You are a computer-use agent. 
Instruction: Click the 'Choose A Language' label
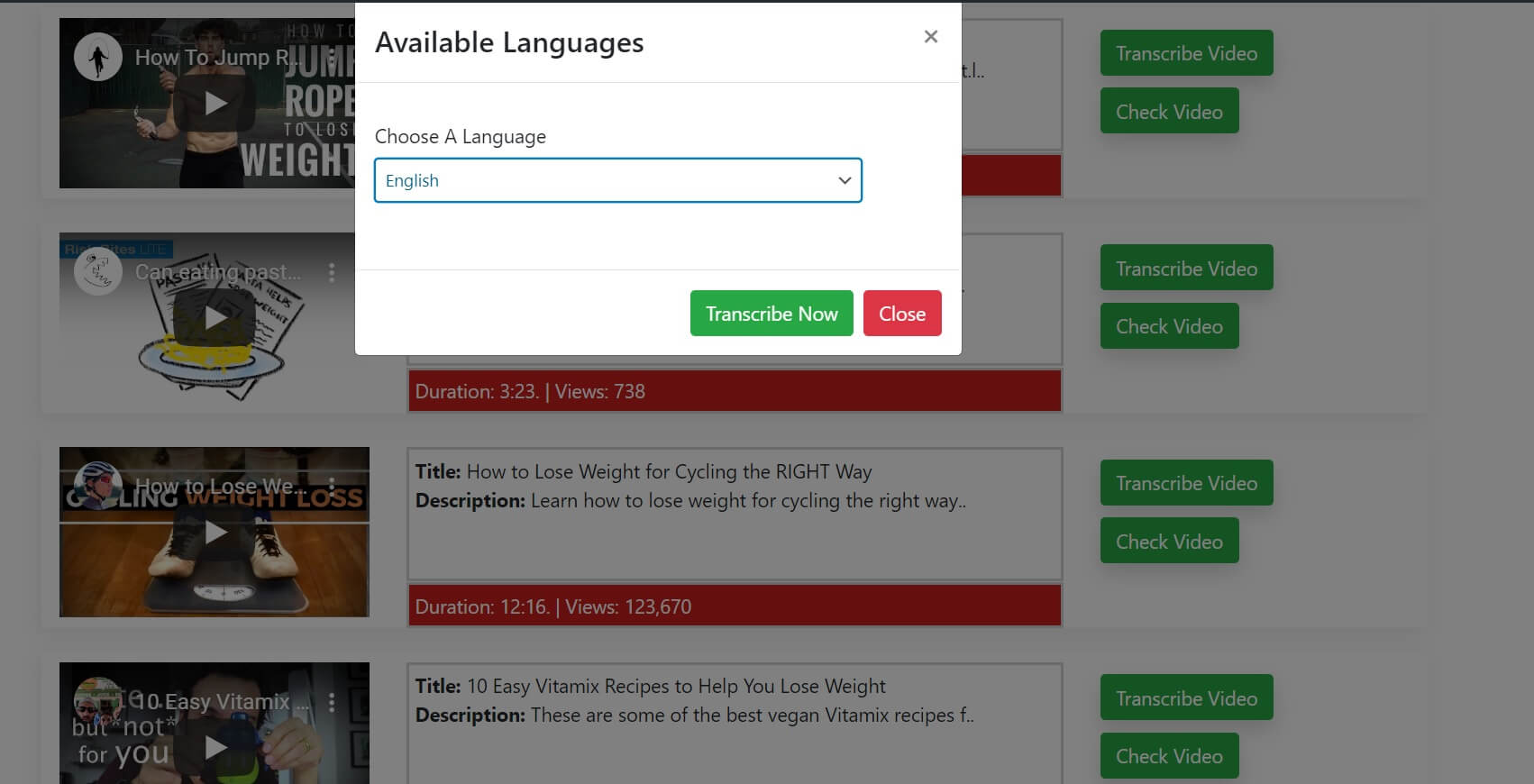(x=461, y=136)
